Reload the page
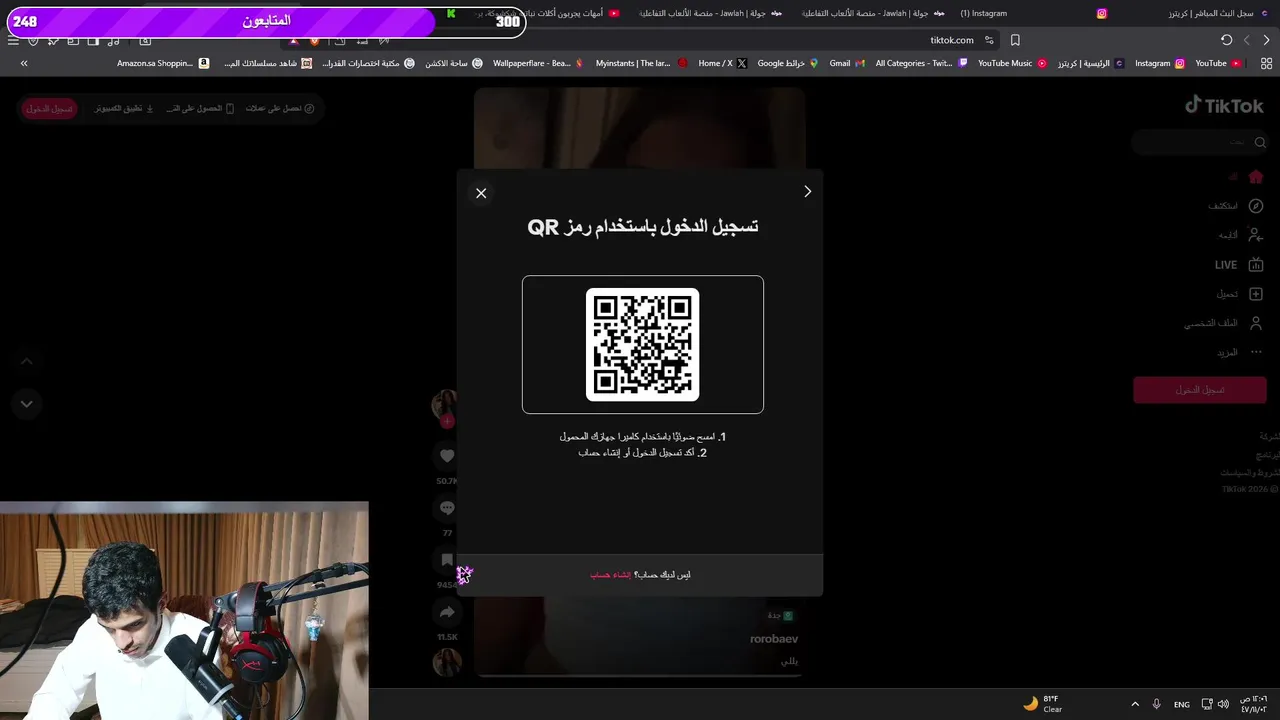1280x720 pixels. pos(1226,40)
